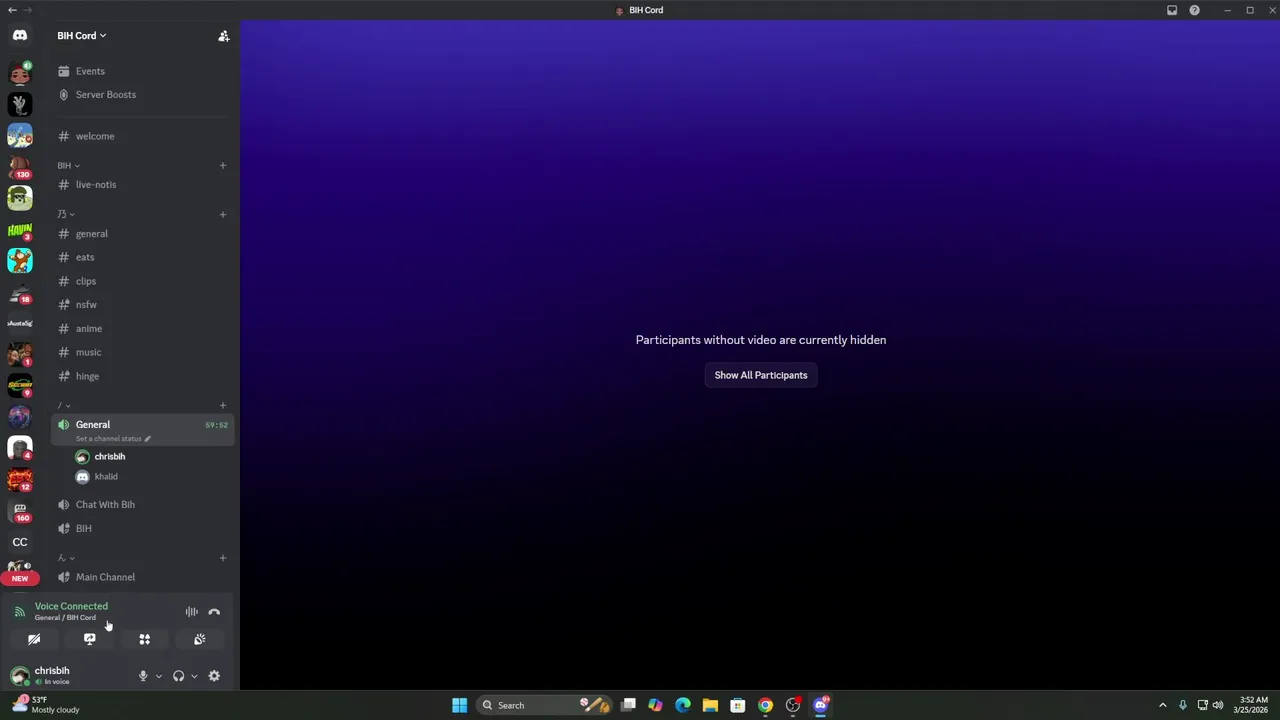Viewport: 1280px width, 720px height.
Task: Open the live-notis channel
Action: coord(142,184)
